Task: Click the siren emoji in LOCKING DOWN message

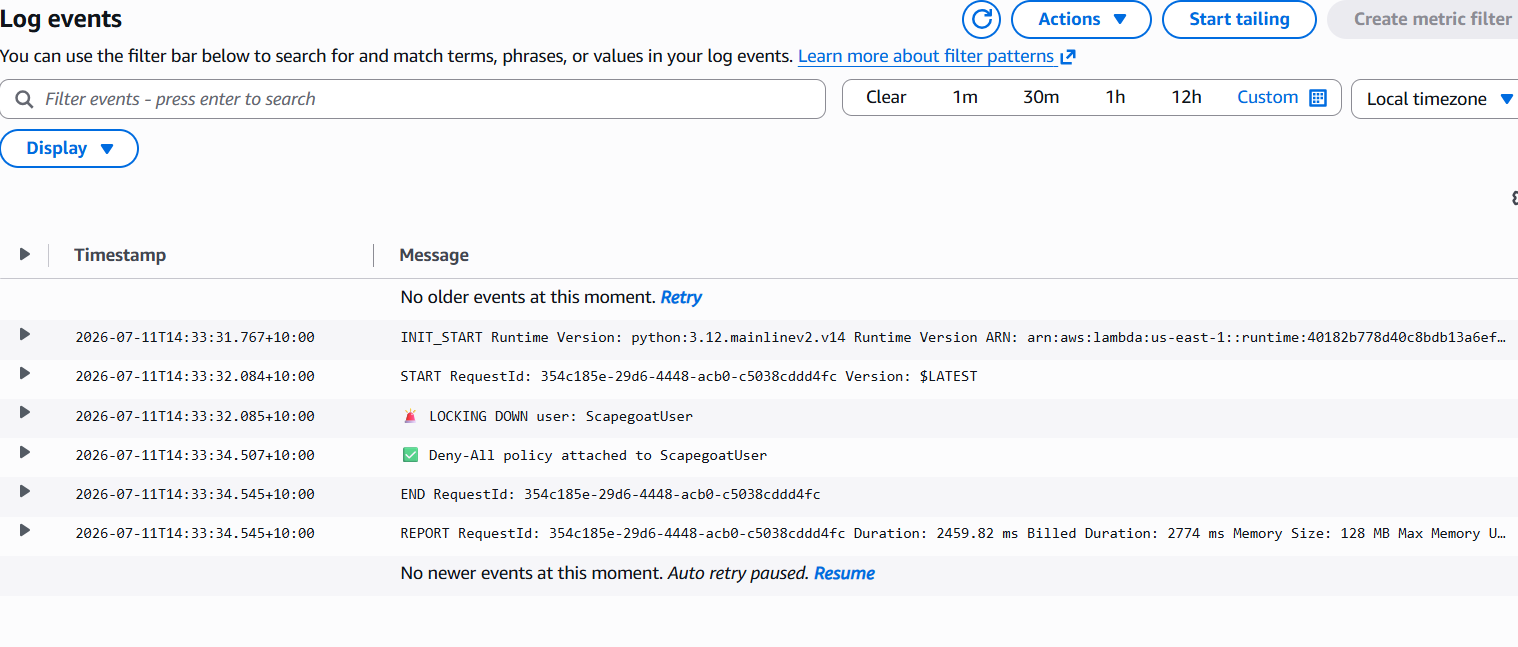Action: tap(410, 416)
